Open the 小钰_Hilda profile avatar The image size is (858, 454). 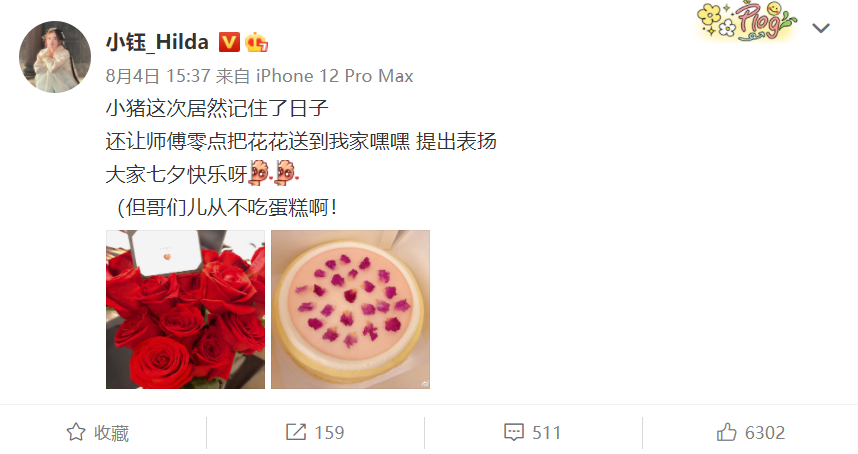55,57
